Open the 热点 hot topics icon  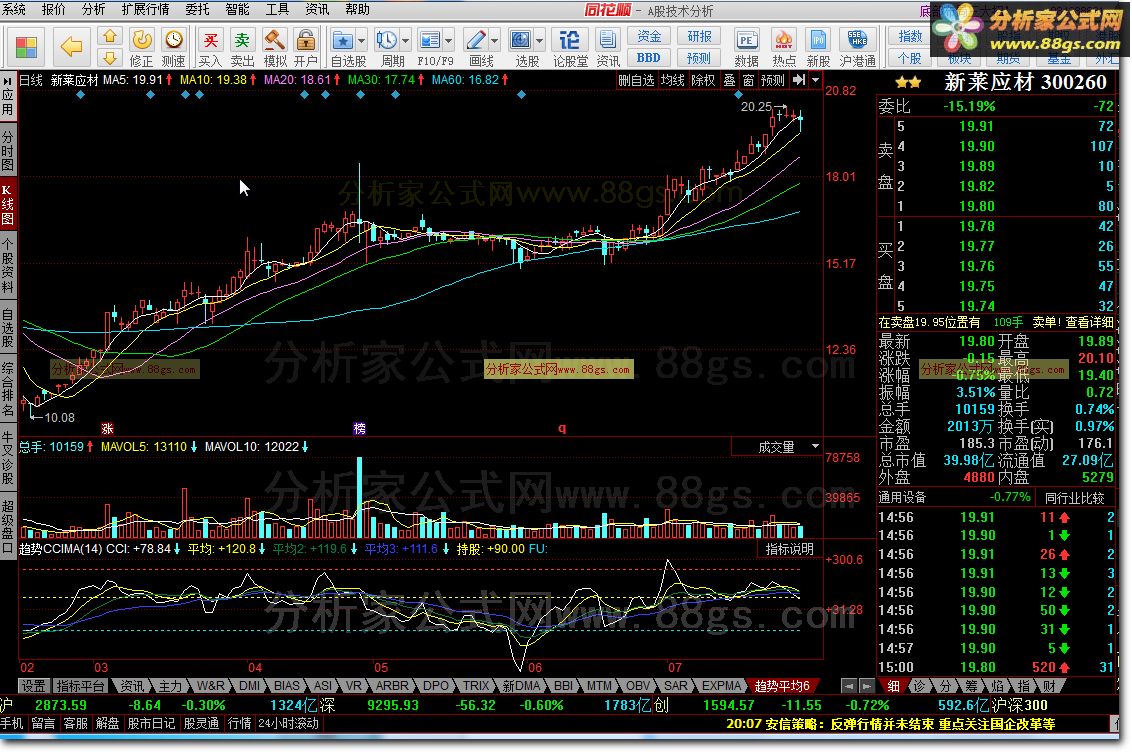pyautogui.click(x=783, y=48)
